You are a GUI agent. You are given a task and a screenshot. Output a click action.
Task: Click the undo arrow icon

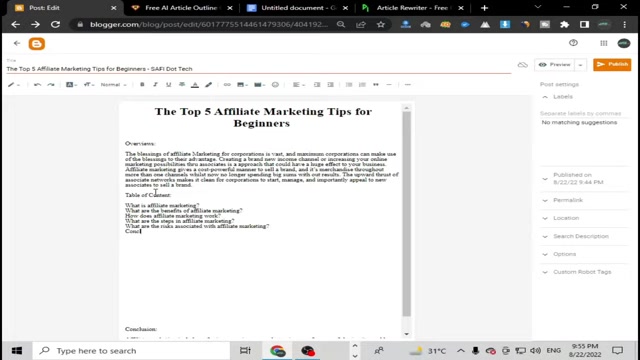(x=37, y=84)
